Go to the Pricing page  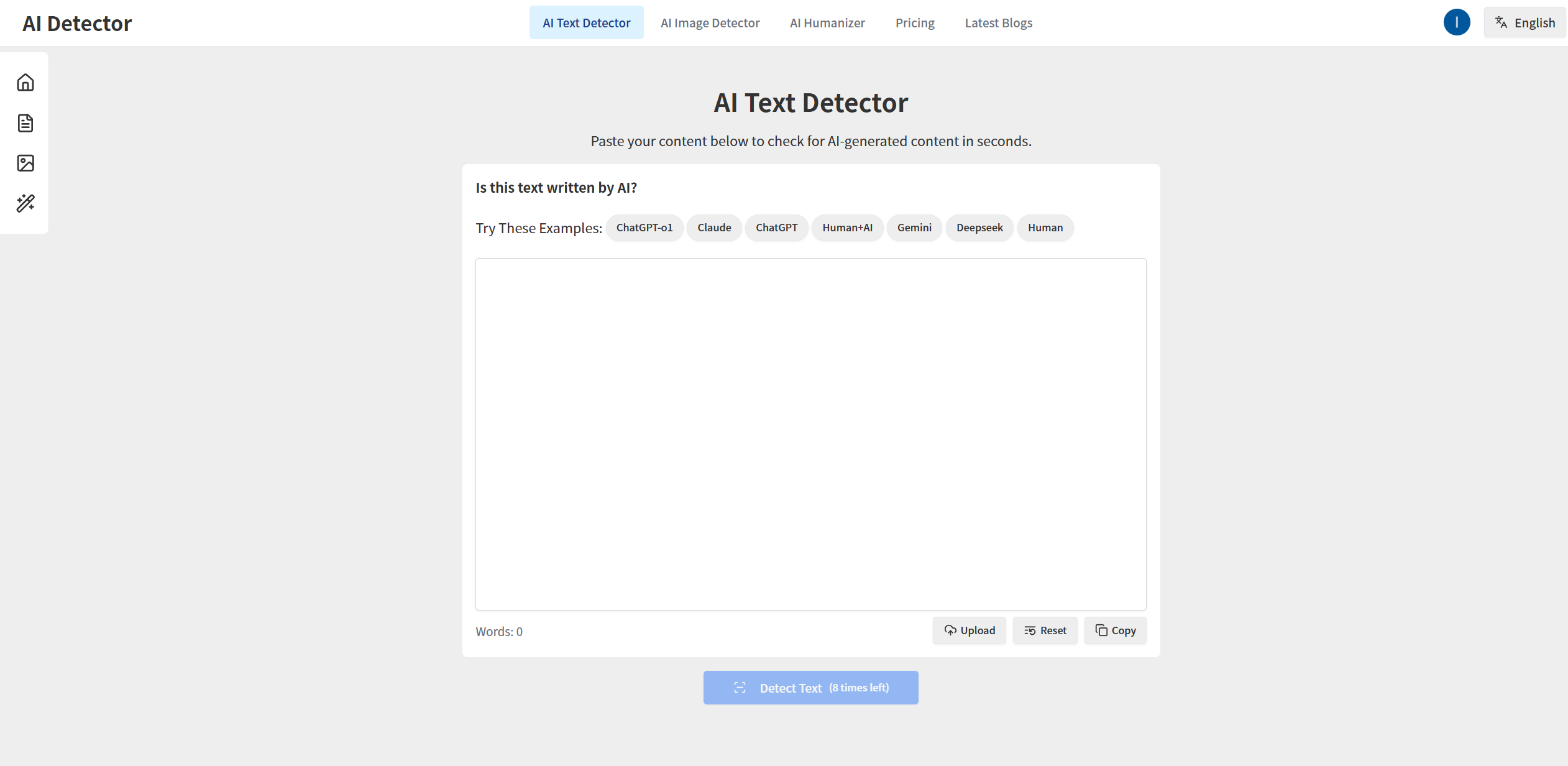pyautogui.click(x=915, y=23)
